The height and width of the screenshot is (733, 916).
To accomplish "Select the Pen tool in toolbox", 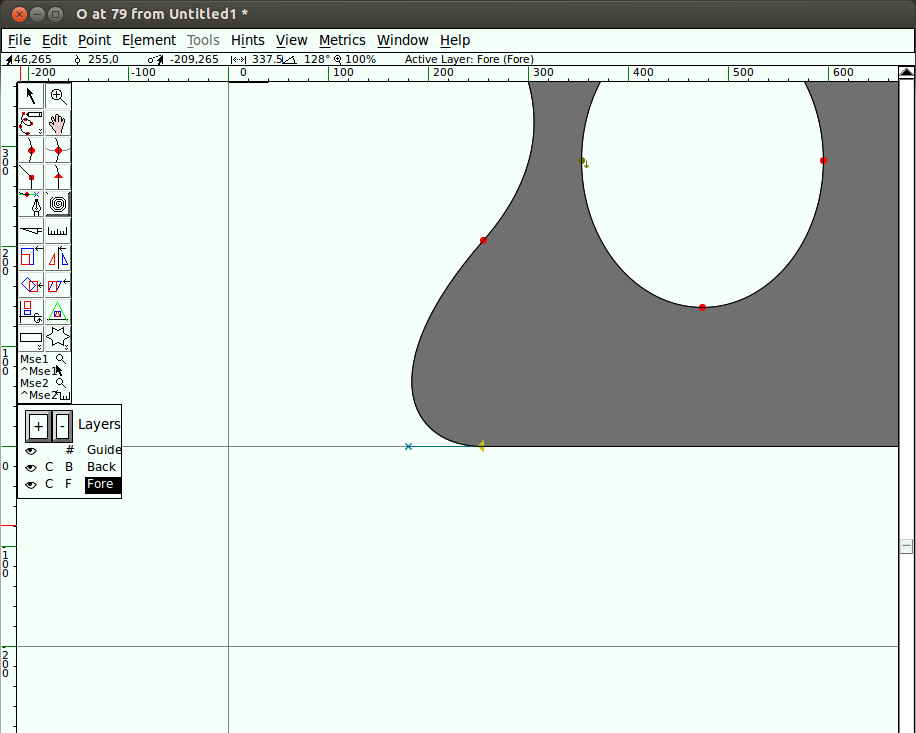I will [x=31, y=205].
